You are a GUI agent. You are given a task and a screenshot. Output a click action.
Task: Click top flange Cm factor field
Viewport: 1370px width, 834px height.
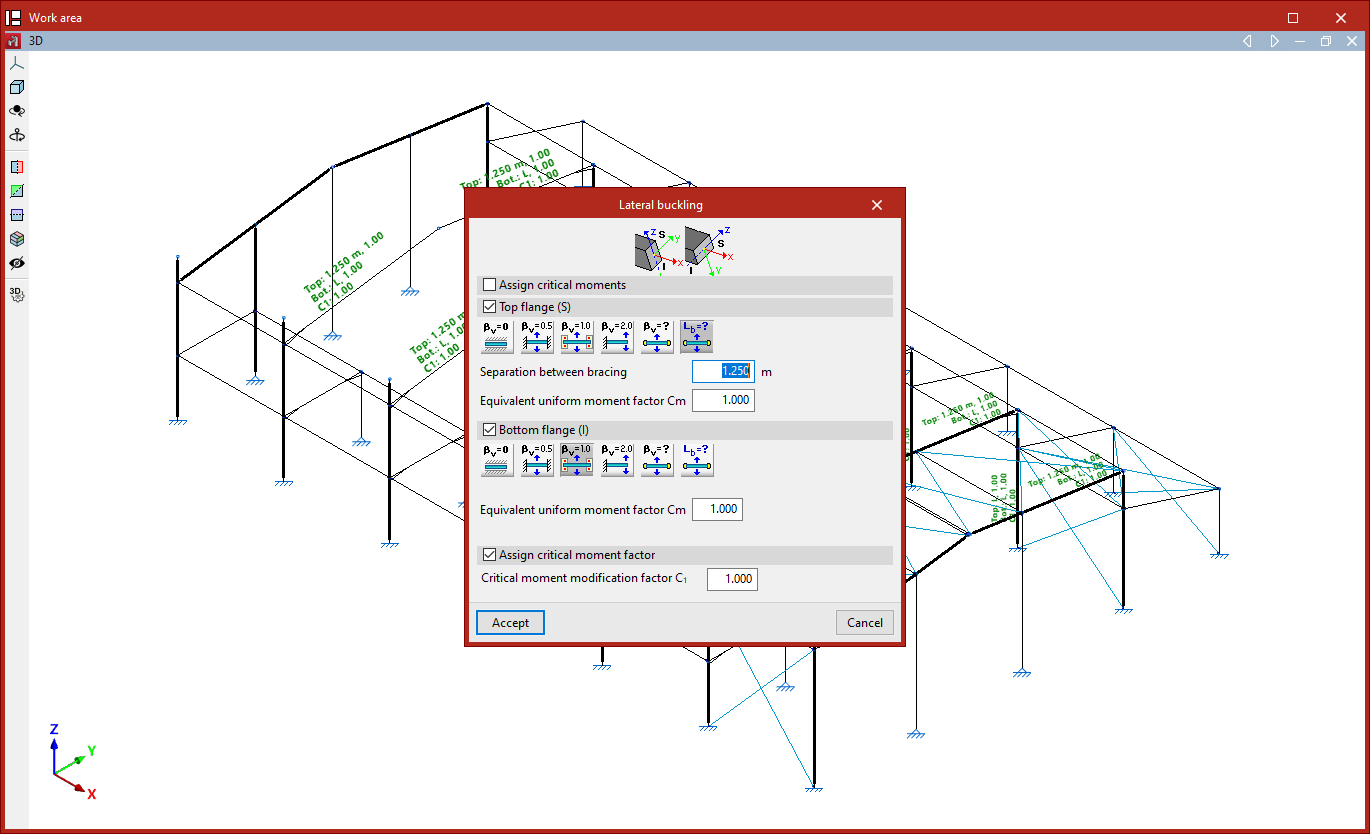pos(723,401)
